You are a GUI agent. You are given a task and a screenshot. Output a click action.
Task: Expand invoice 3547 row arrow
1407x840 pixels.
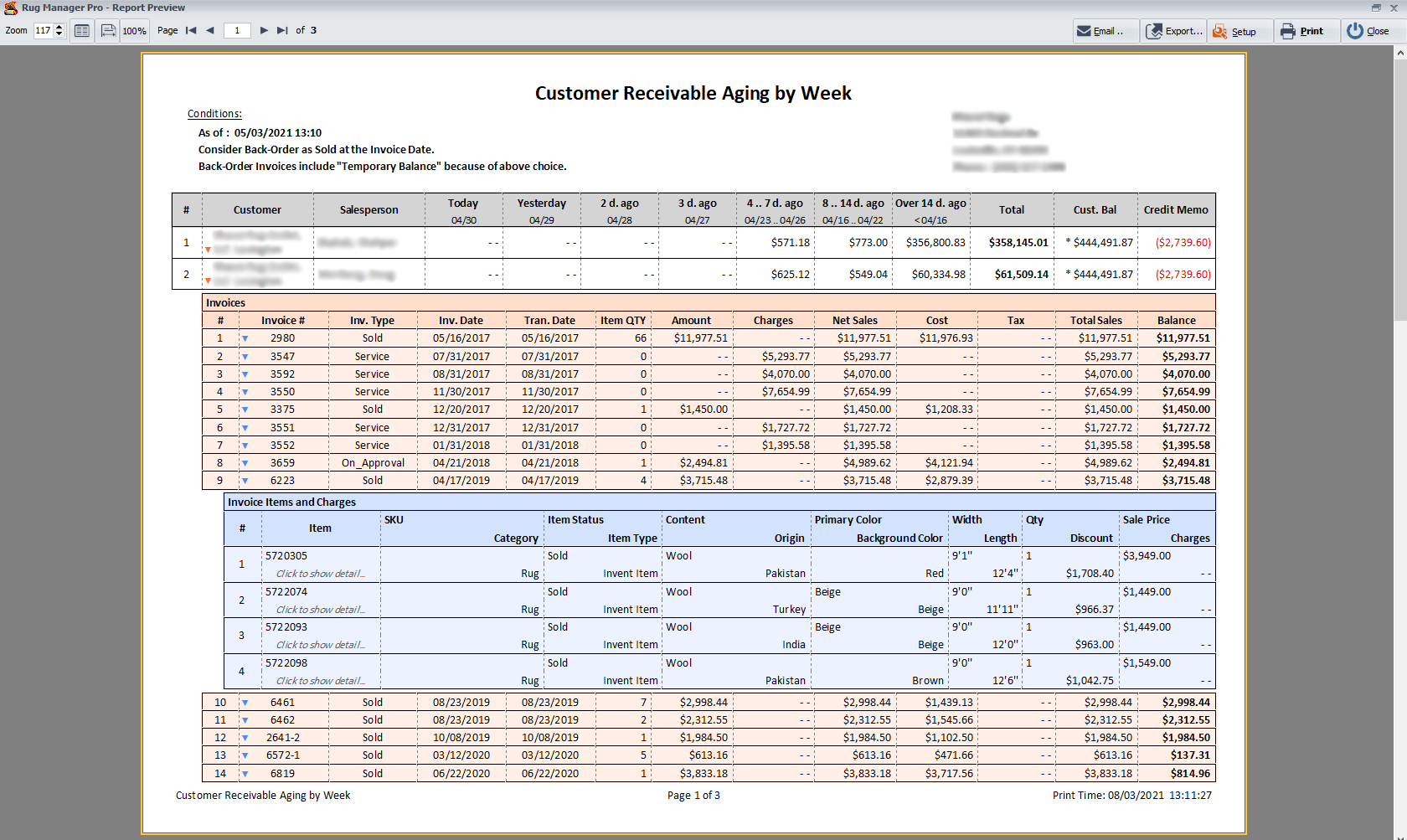point(245,357)
